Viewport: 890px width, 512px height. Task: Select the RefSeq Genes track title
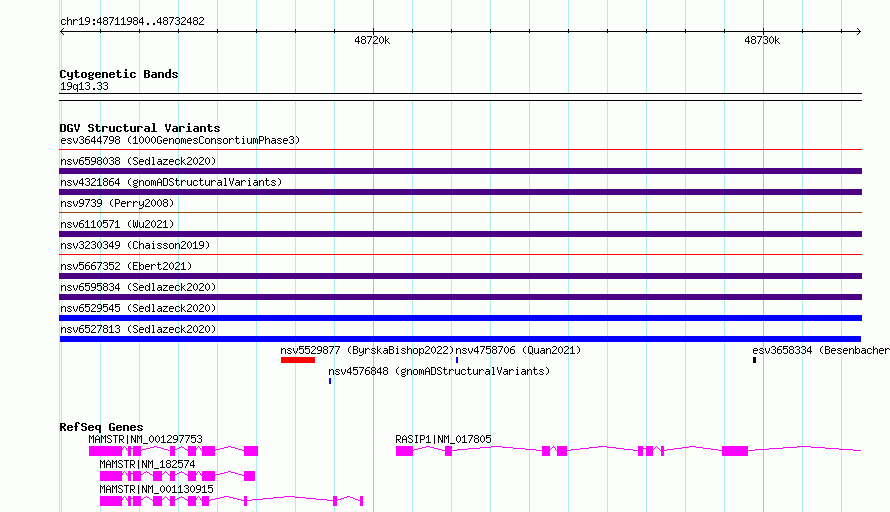[101, 427]
